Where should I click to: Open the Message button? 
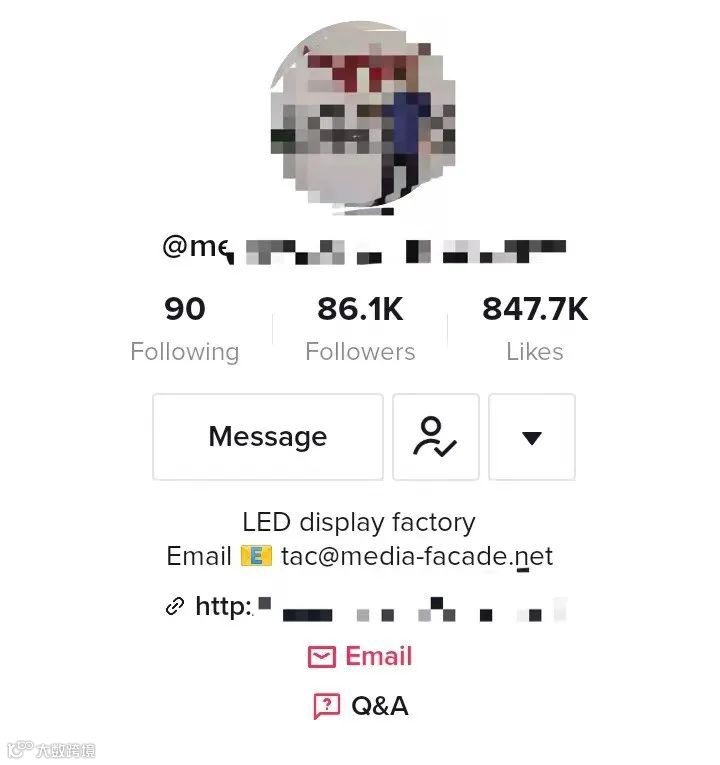click(268, 437)
